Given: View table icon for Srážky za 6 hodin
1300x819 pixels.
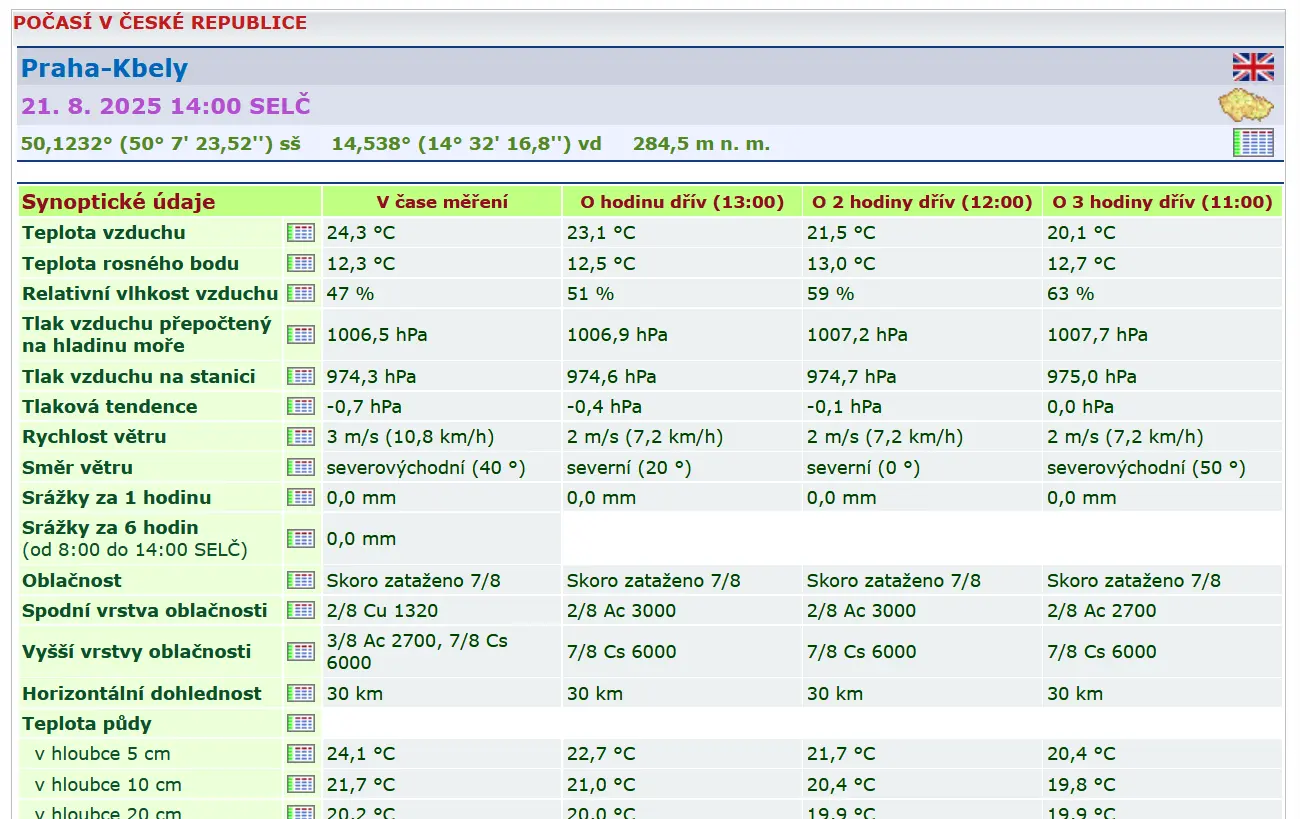Looking at the screenshot, I should [300, 538].
